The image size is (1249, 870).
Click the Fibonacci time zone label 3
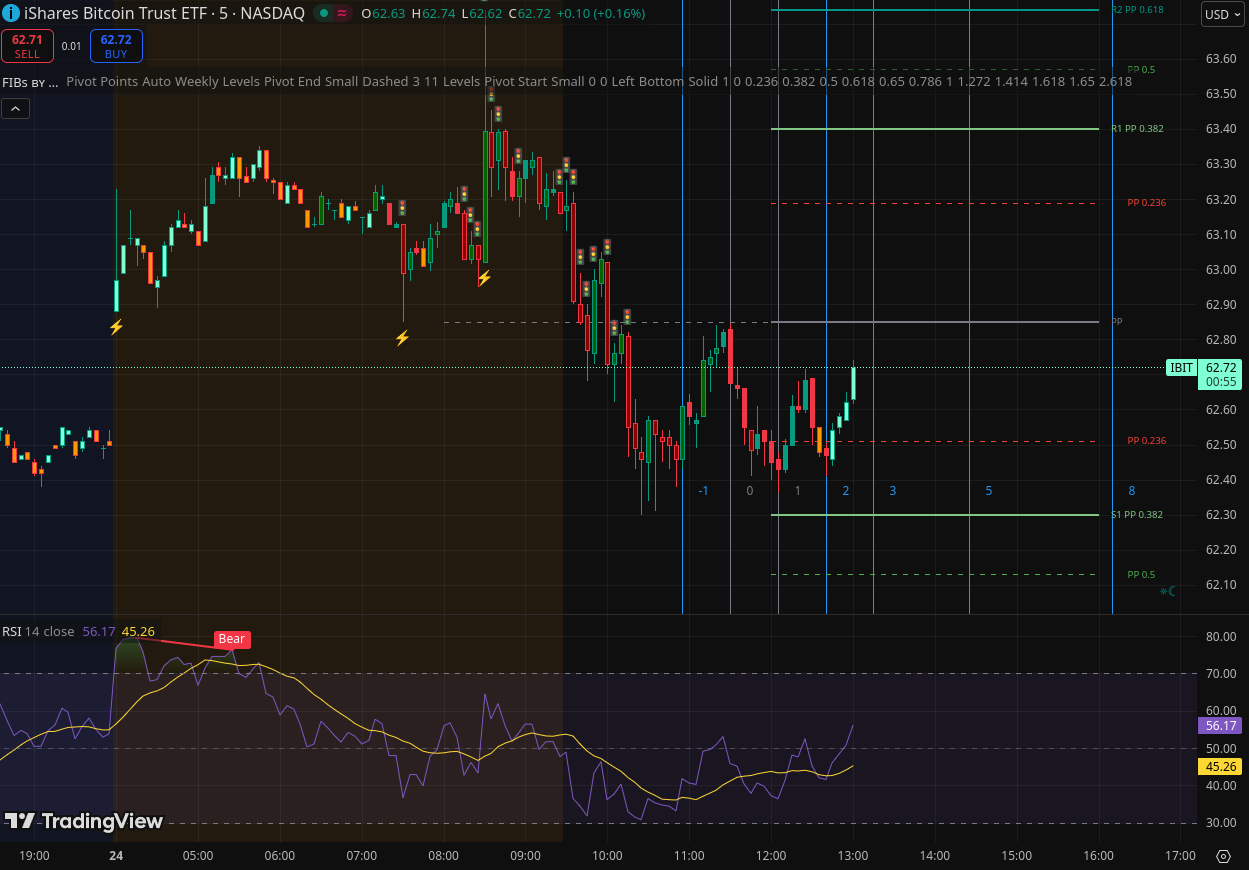coord(893,490)
